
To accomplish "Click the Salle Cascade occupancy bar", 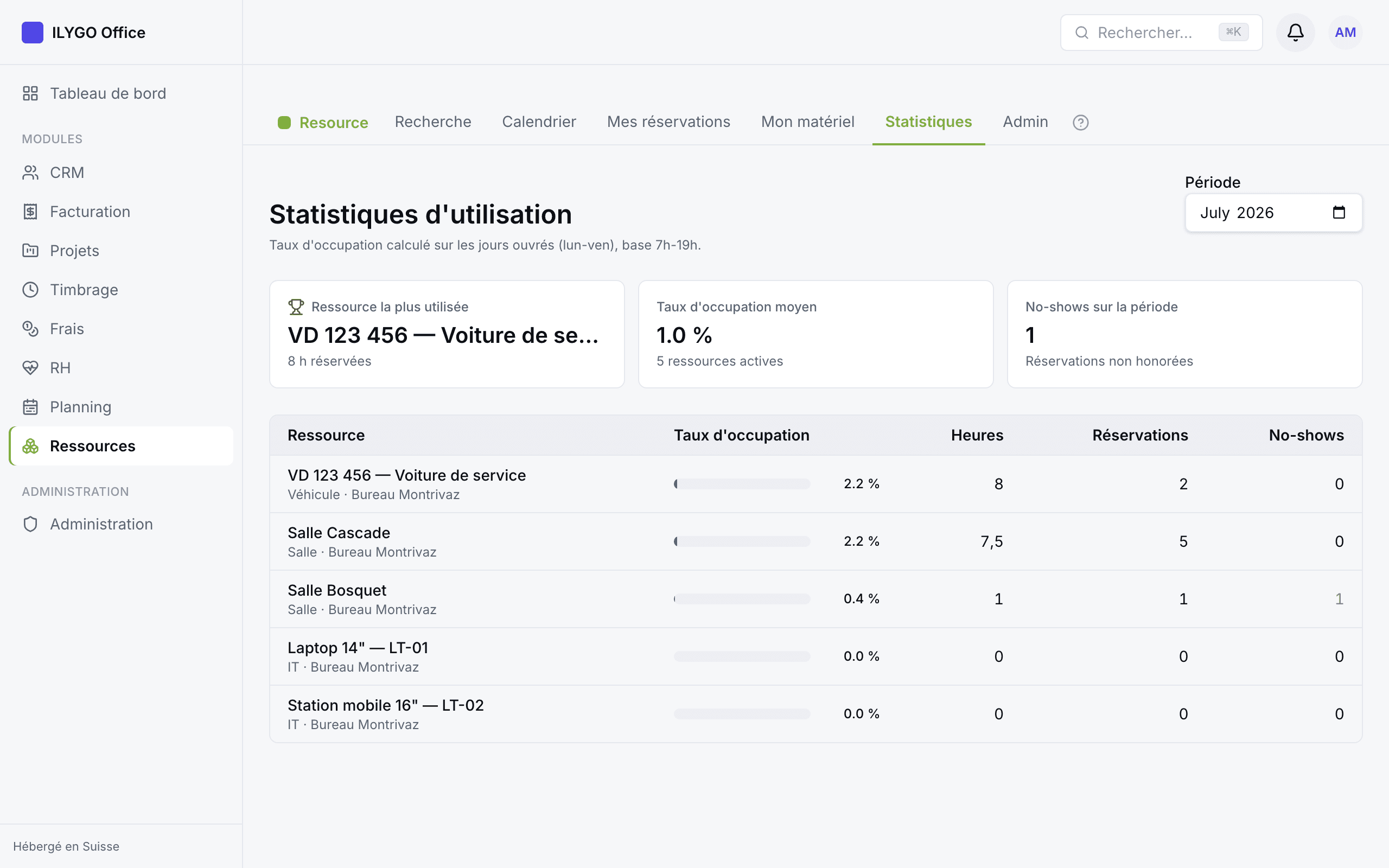I will [742, 541].
